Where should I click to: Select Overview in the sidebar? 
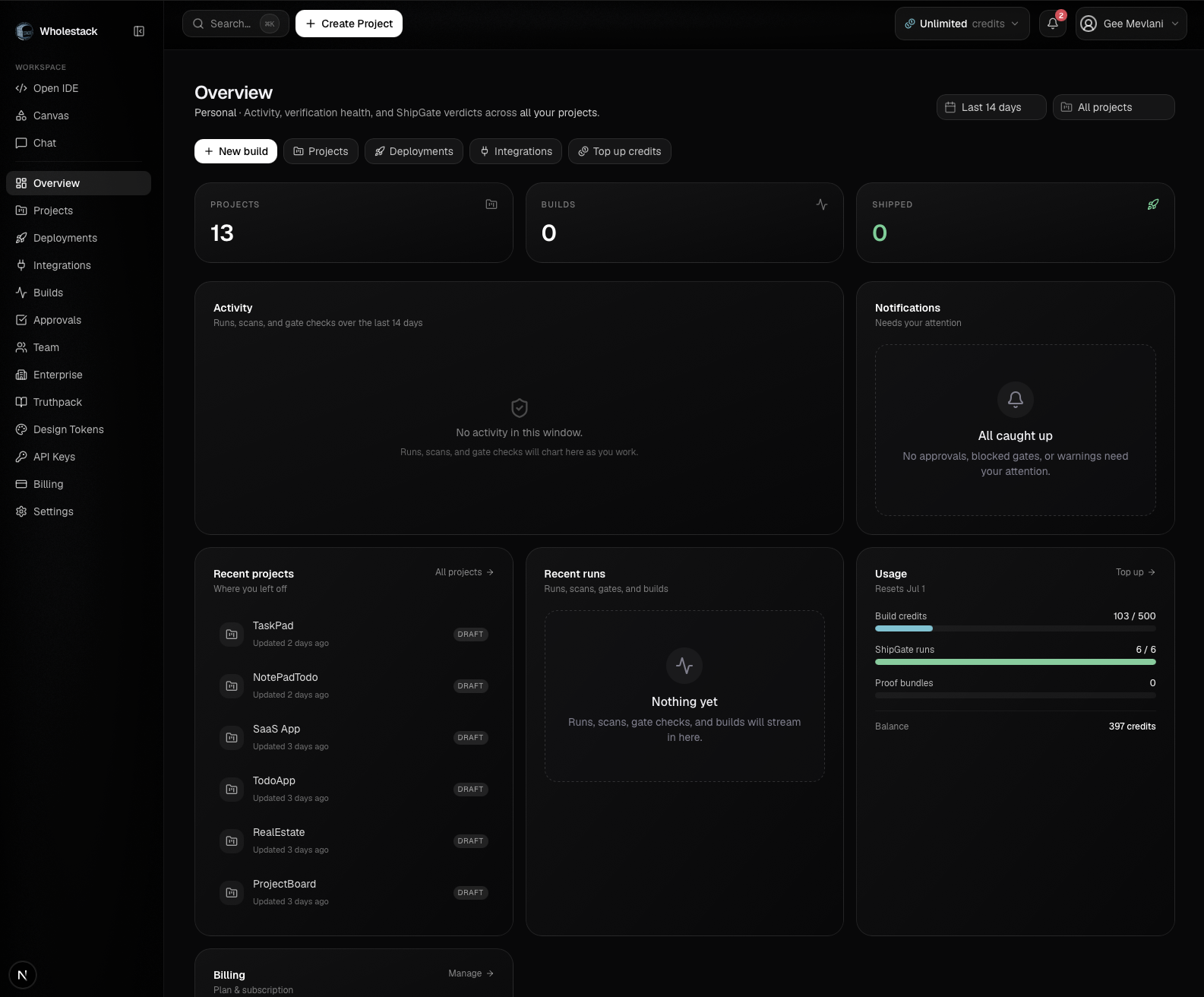pos(78,183)
